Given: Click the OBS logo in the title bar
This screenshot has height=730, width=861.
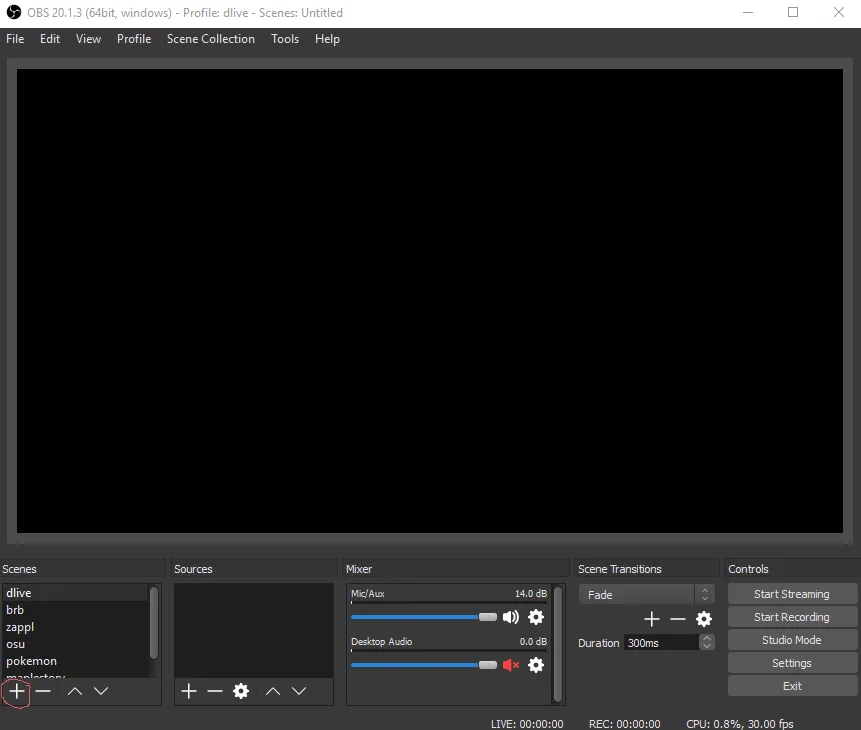Looking at the screenshot, I should 14,12.
